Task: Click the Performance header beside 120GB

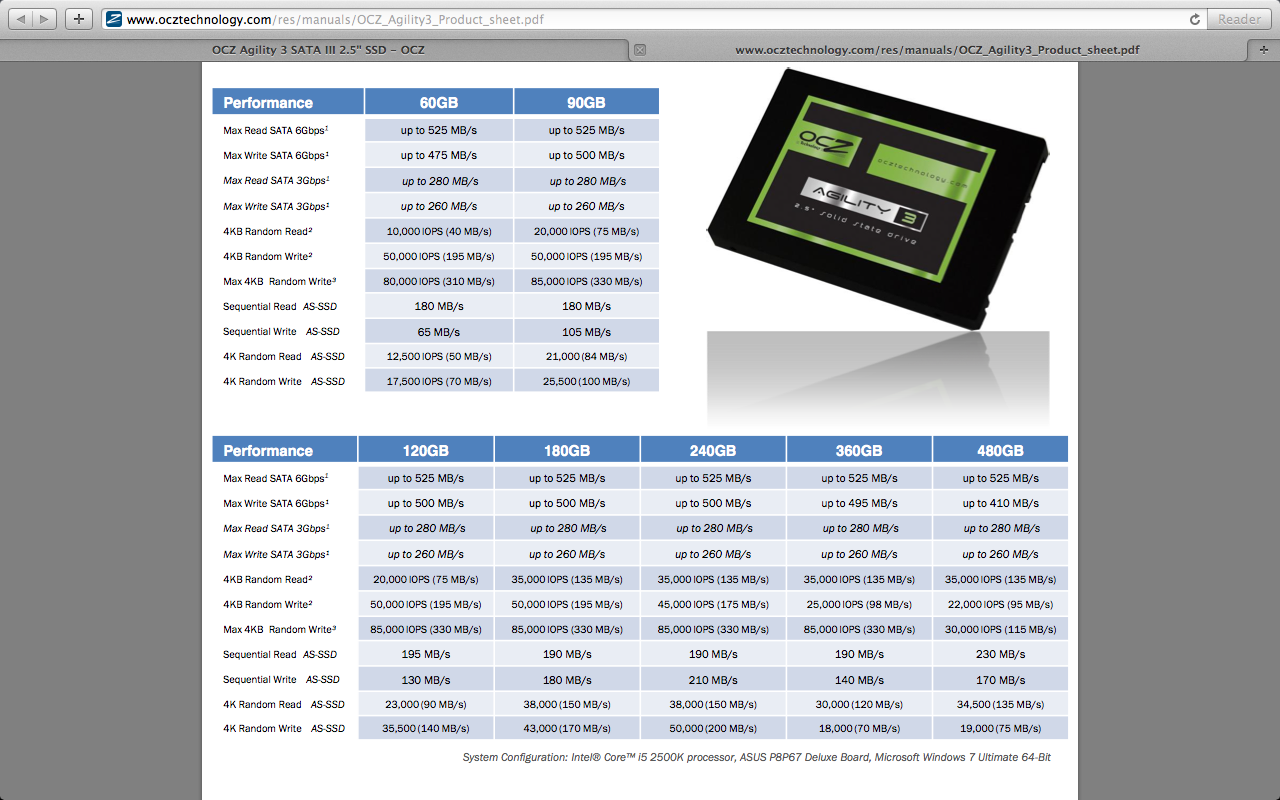Action: (x=285, y=450)
